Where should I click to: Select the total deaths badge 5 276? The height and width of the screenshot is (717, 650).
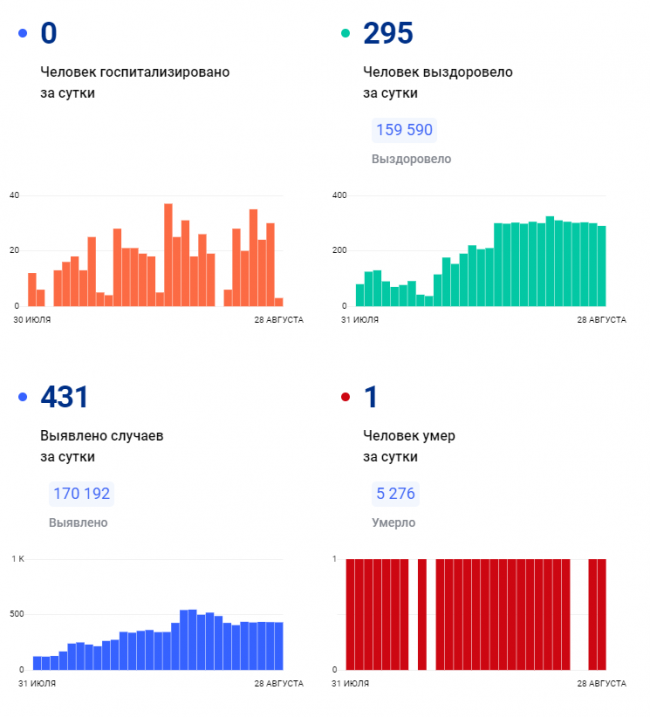point(394,493)
